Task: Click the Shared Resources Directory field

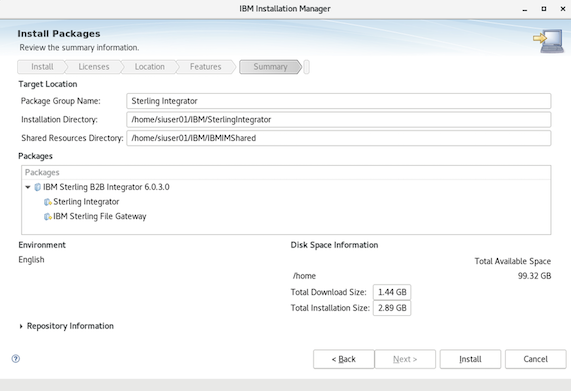Action: (339, 138)
